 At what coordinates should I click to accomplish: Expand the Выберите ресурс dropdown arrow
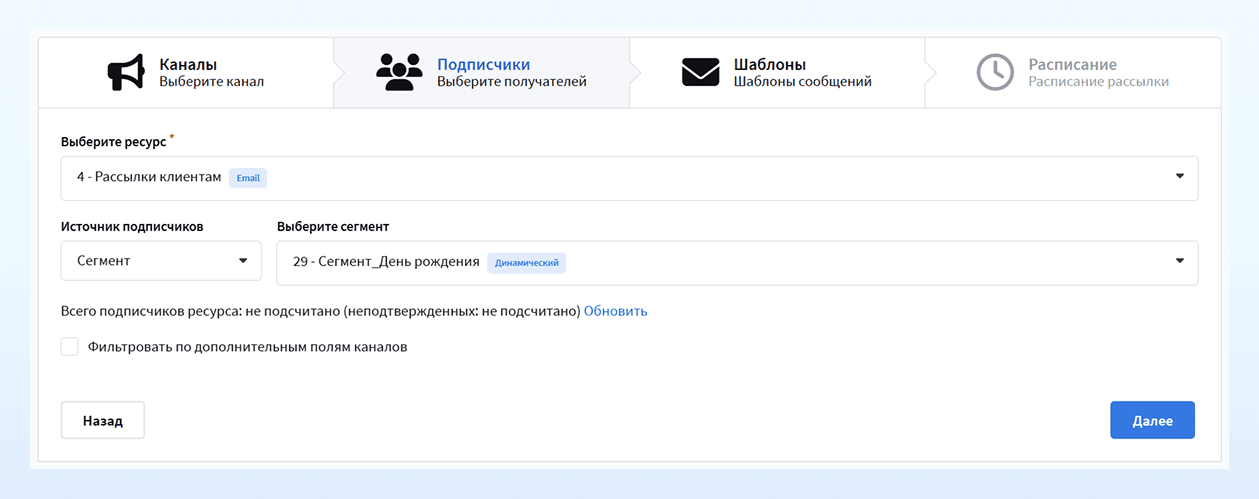click(x=1180, y=177)
